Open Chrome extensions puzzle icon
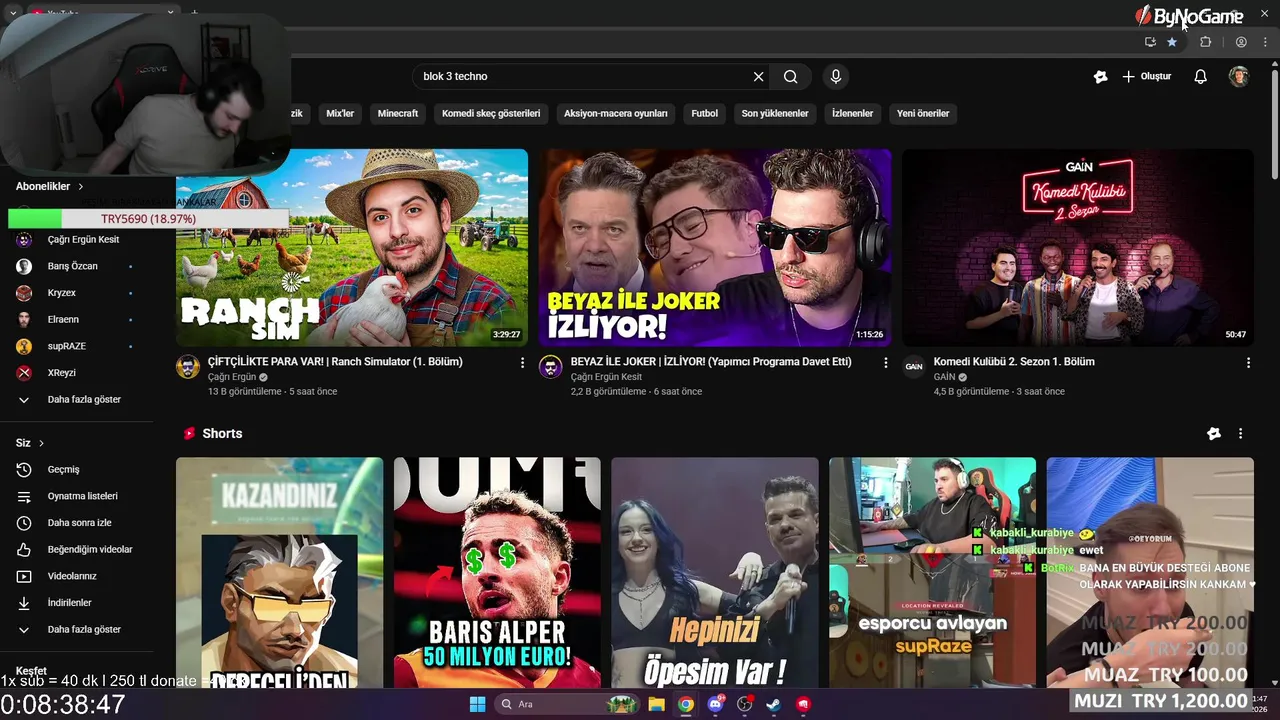This screenshot has width=1280, height=720. point(1206,42)
